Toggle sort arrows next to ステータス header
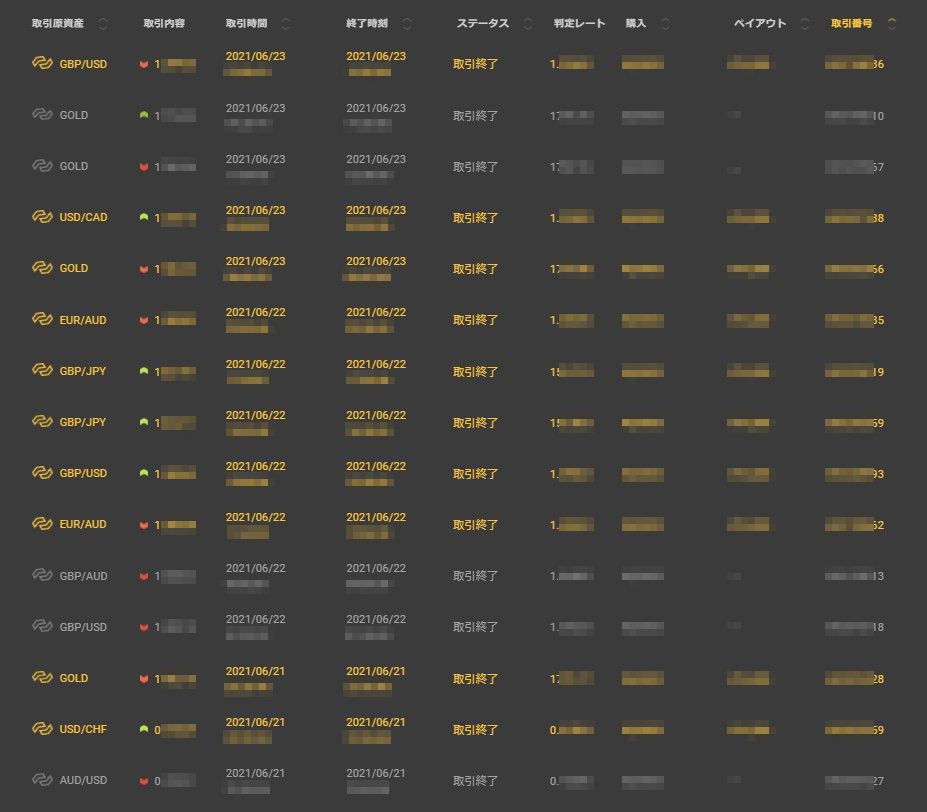The image size is (927, 812). 528,24
